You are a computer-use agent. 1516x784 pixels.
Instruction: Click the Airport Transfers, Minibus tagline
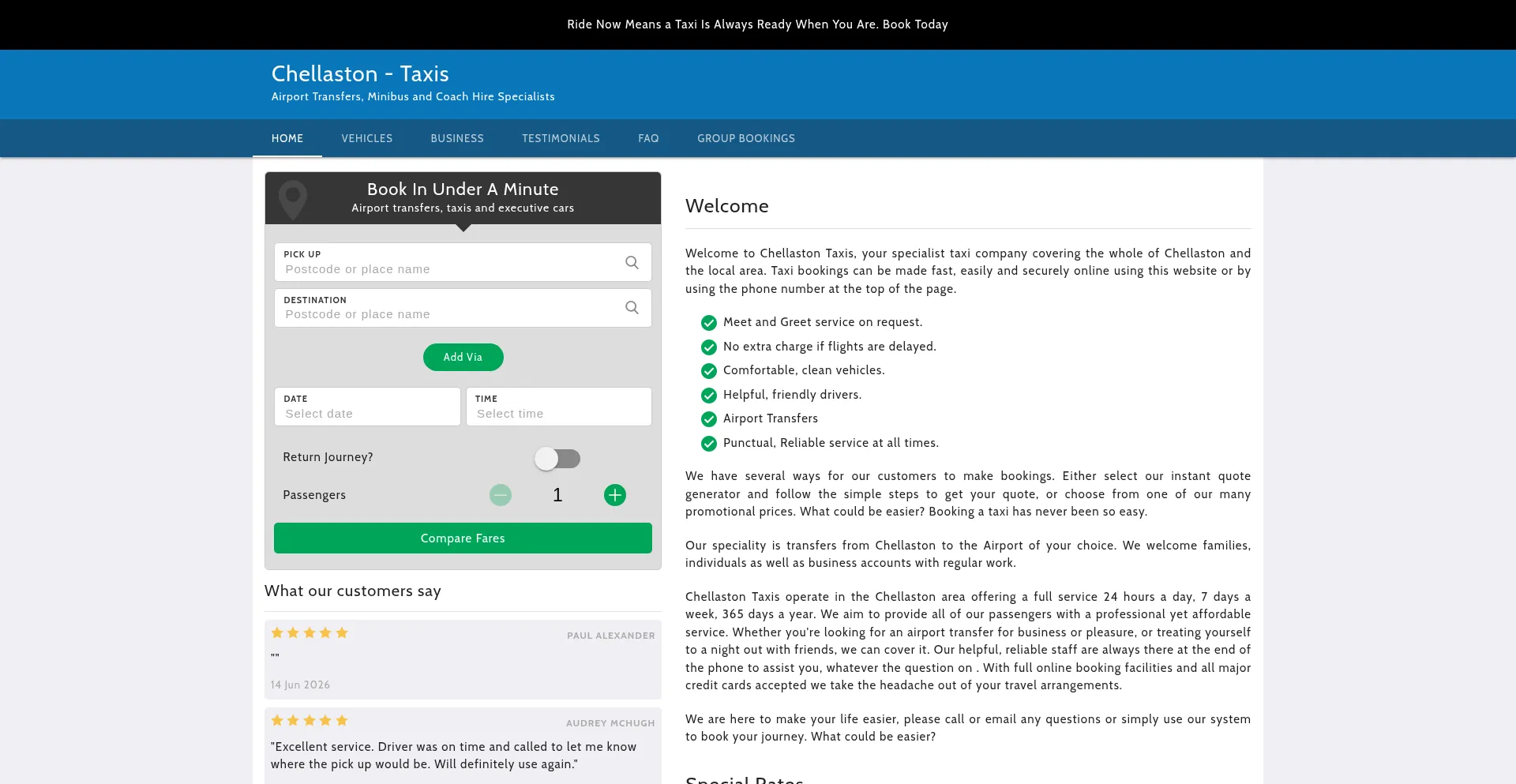413,96
